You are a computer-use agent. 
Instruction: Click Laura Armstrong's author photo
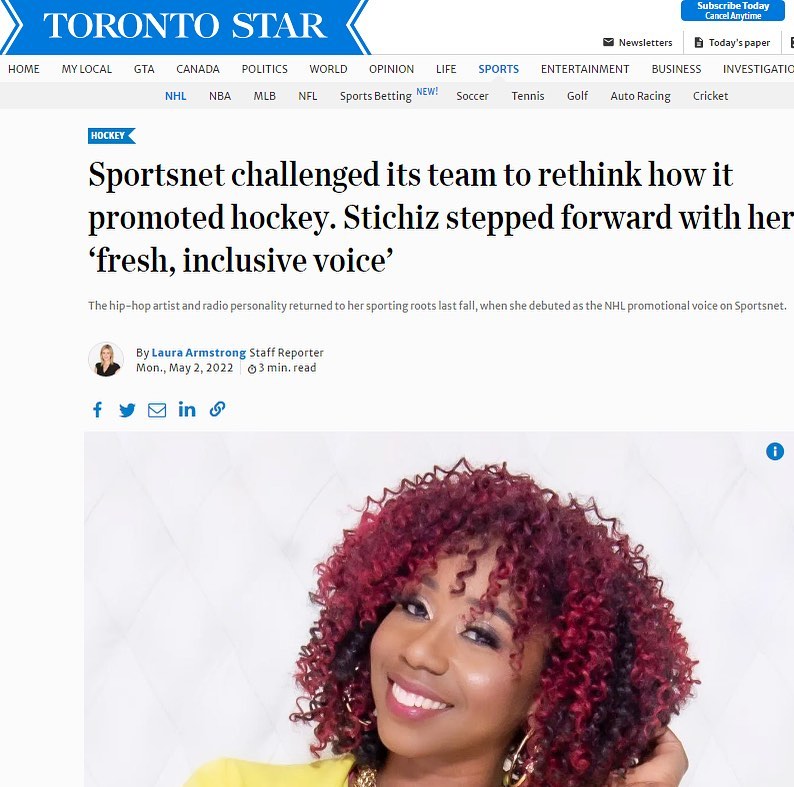106,360
